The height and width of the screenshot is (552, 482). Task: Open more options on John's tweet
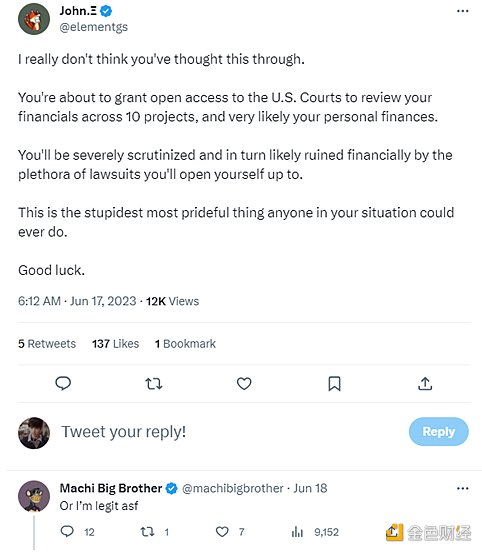click(462, 11)
